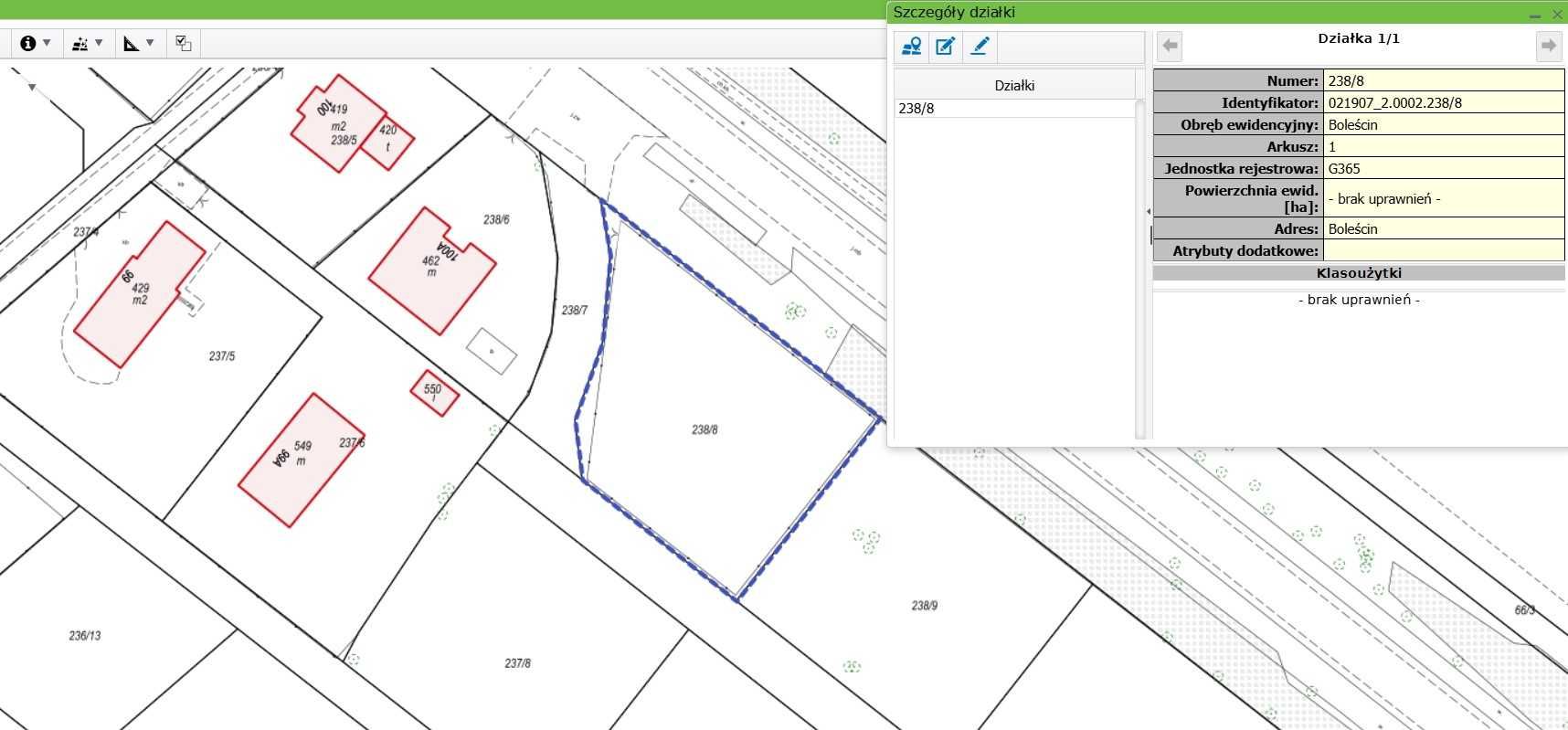Click the Klasoużytki section header
Viewport: 1568px width, 730px height.
pyautogui.click(x=1359, y=273)
